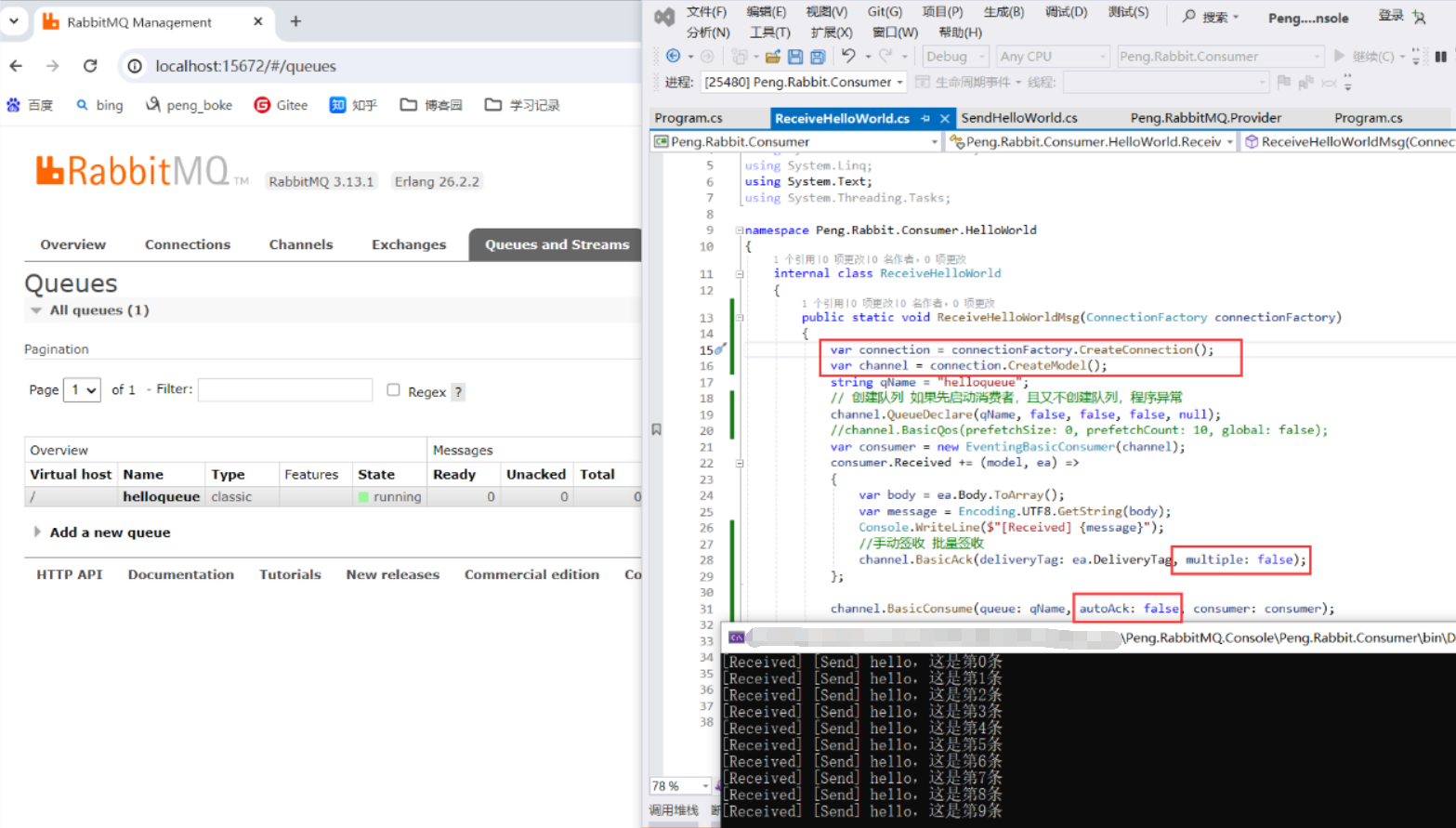Open the Peng.Rabbit.Consumer startup project dropdown
Screen dimensions: 1456x828
pos(1220,57)
